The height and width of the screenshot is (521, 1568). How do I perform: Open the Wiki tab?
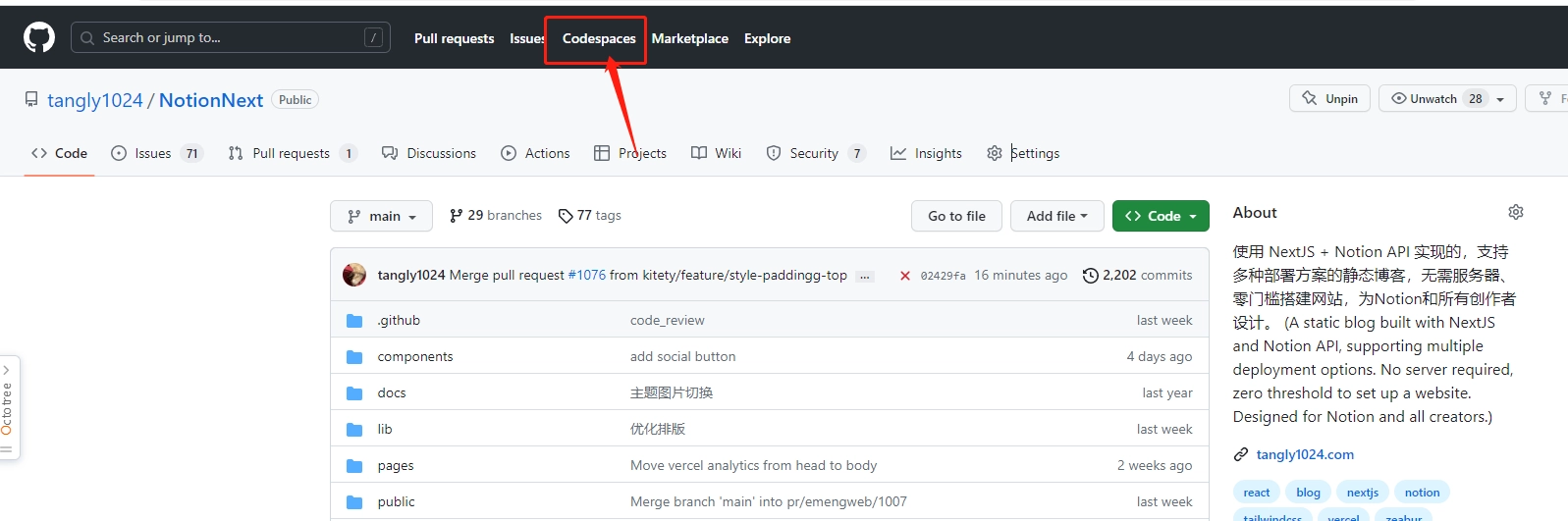click(x=716, y=153)
